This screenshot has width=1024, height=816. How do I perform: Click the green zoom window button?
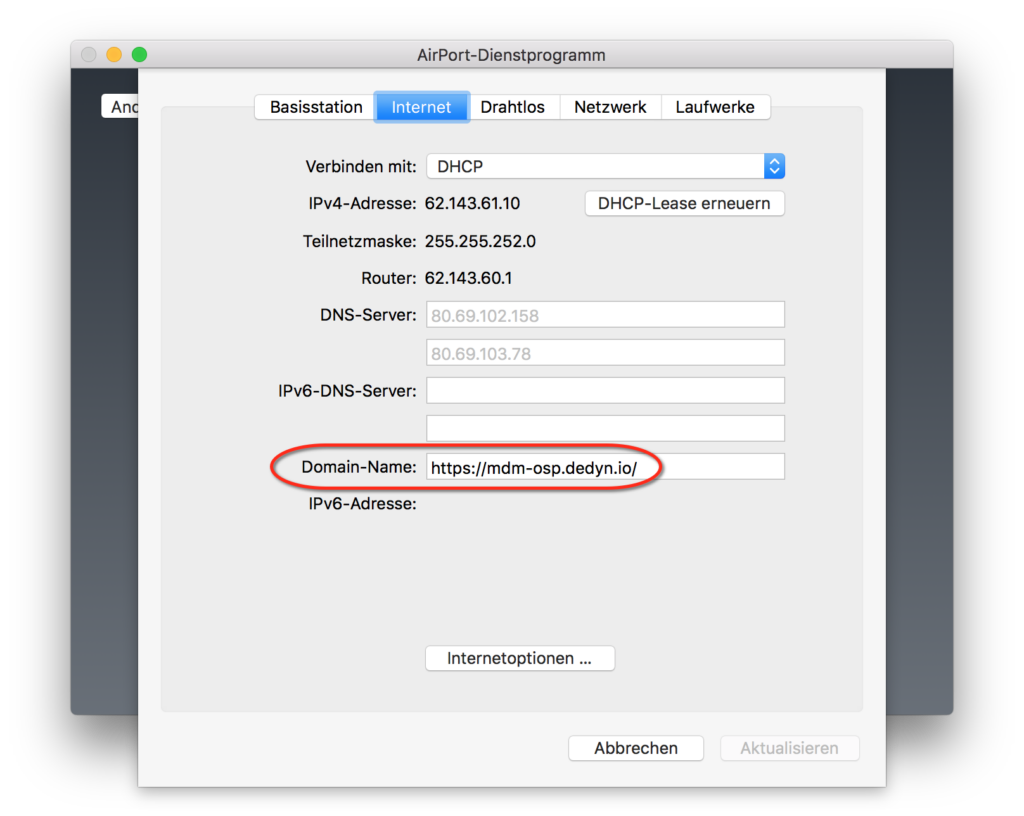(x=139, y=55)
